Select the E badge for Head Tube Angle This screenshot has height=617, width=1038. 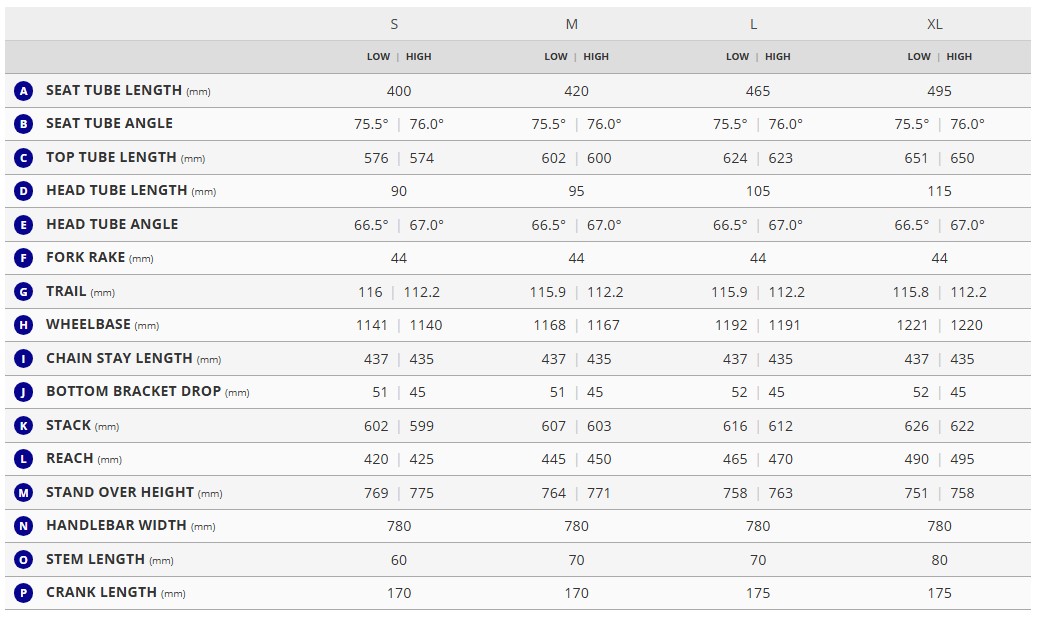click(23, 224)
